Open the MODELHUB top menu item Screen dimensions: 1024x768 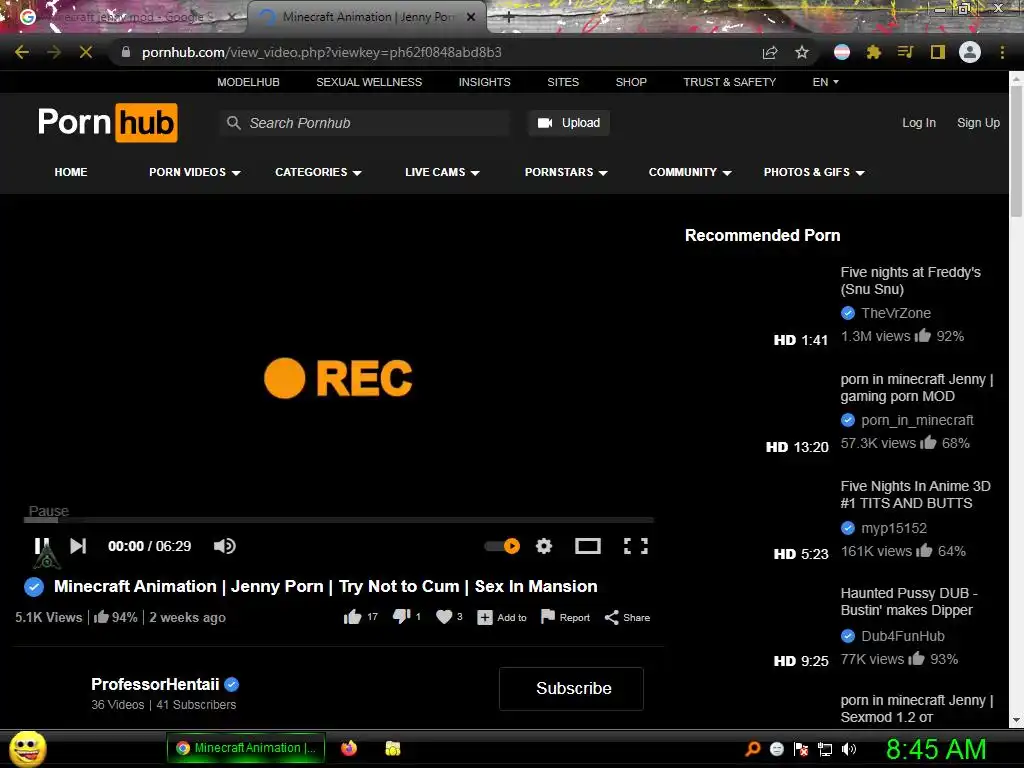click(x=248, y=82)
